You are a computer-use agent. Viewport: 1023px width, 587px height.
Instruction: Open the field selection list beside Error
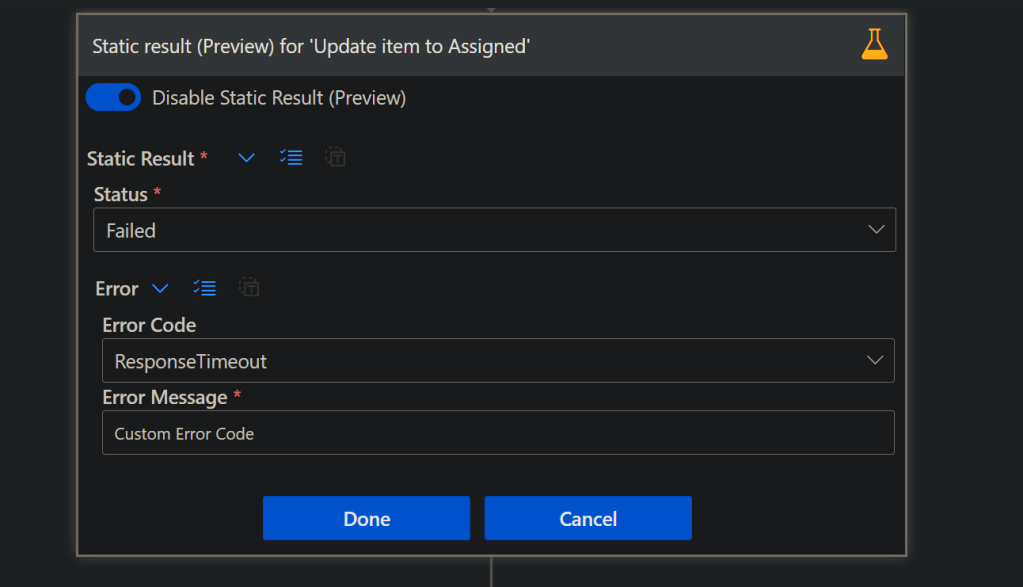point(204,288)
